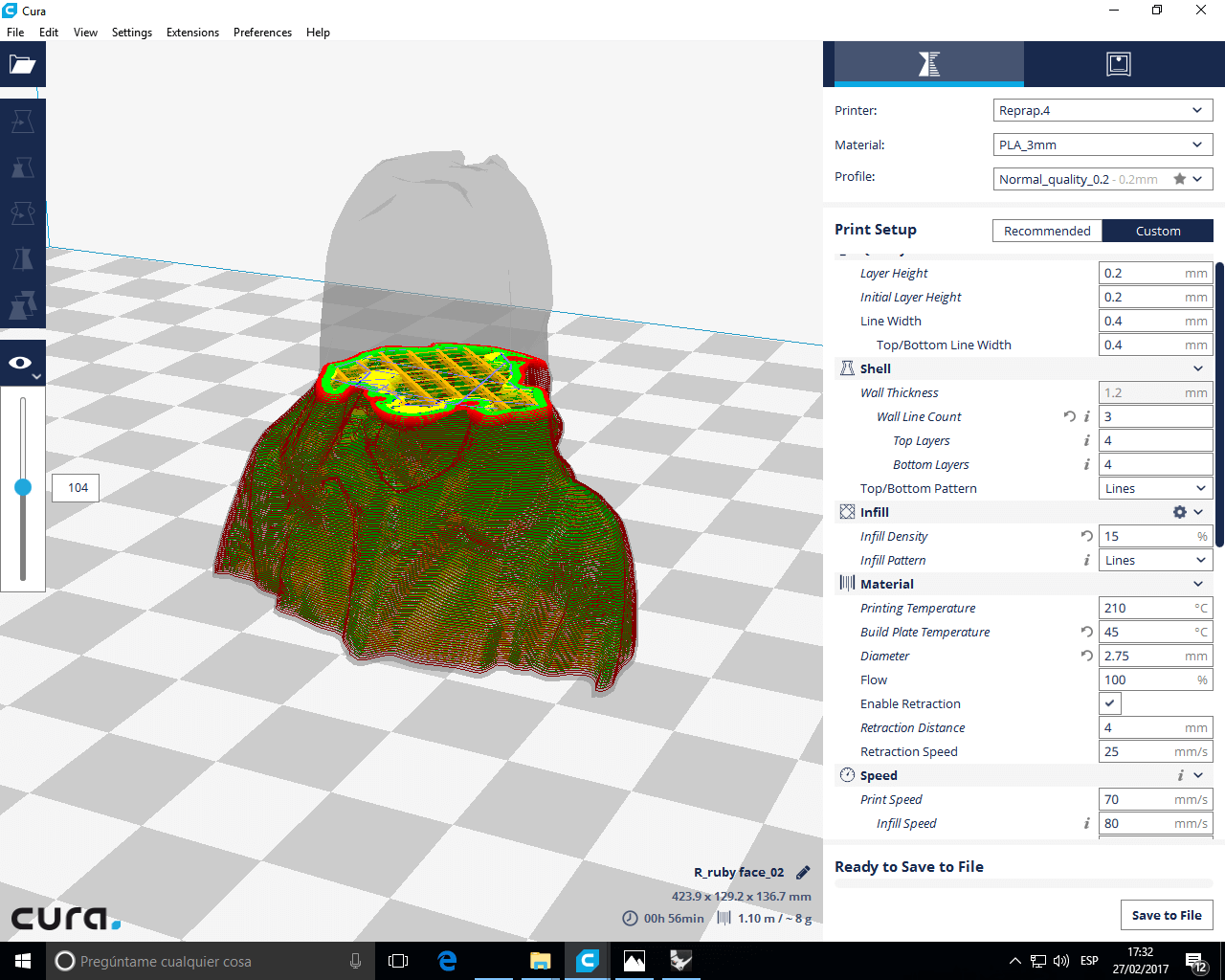
Task: Click the Cortana search box
Action: tap(210, 961)
